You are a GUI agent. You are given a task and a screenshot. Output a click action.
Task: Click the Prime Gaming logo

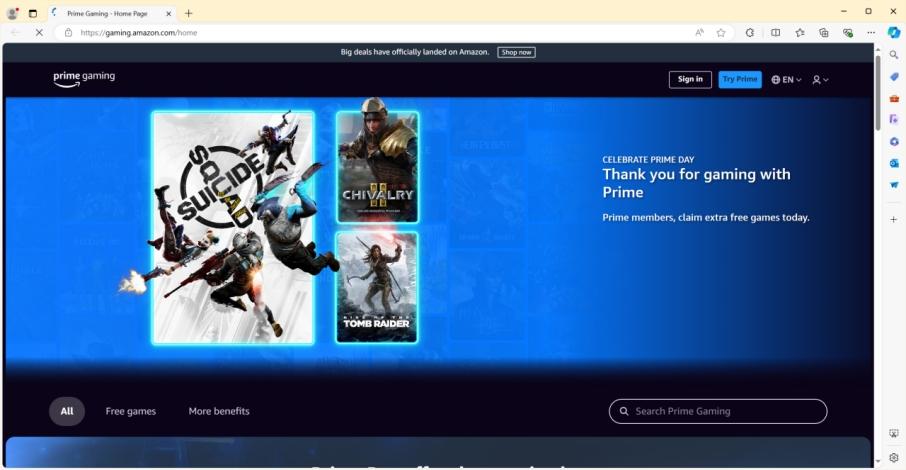coord(84,79)
